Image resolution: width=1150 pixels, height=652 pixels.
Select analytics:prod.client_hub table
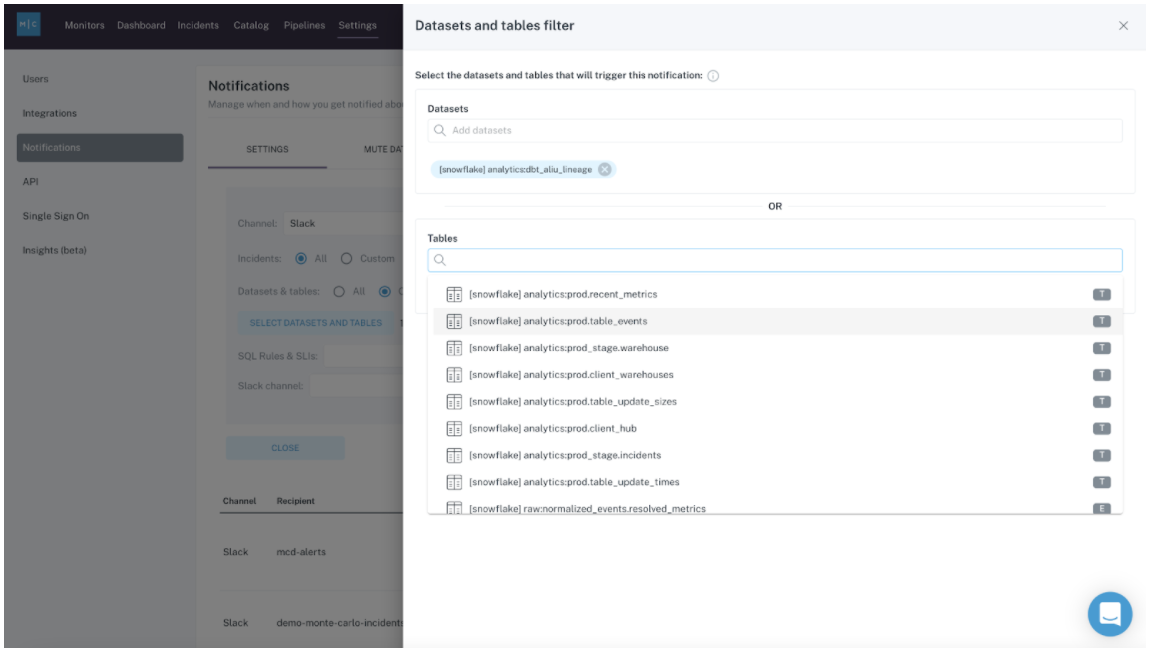click(x=777, y=428)
